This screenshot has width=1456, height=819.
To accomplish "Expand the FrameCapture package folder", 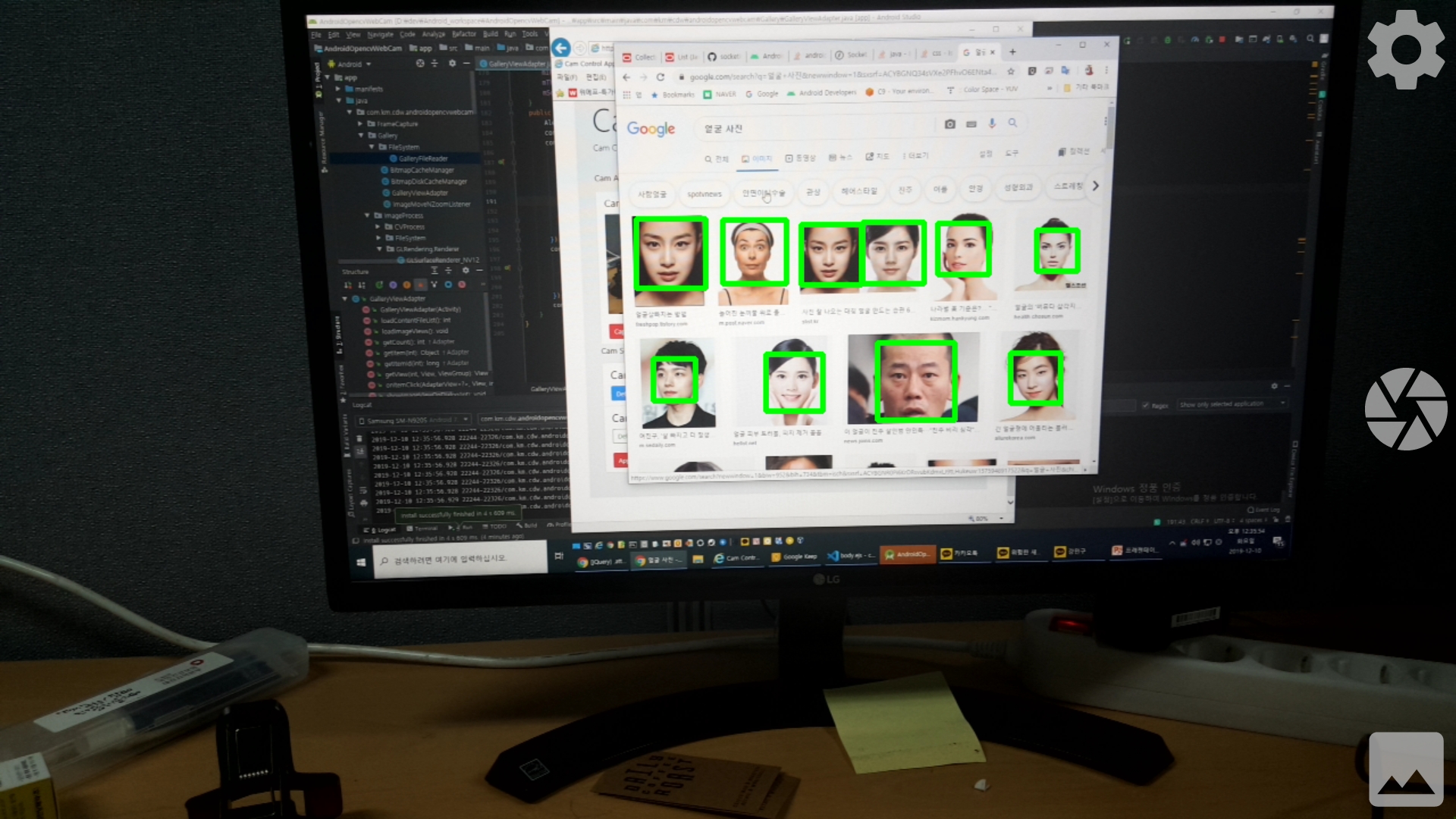I will coord(361,124).
